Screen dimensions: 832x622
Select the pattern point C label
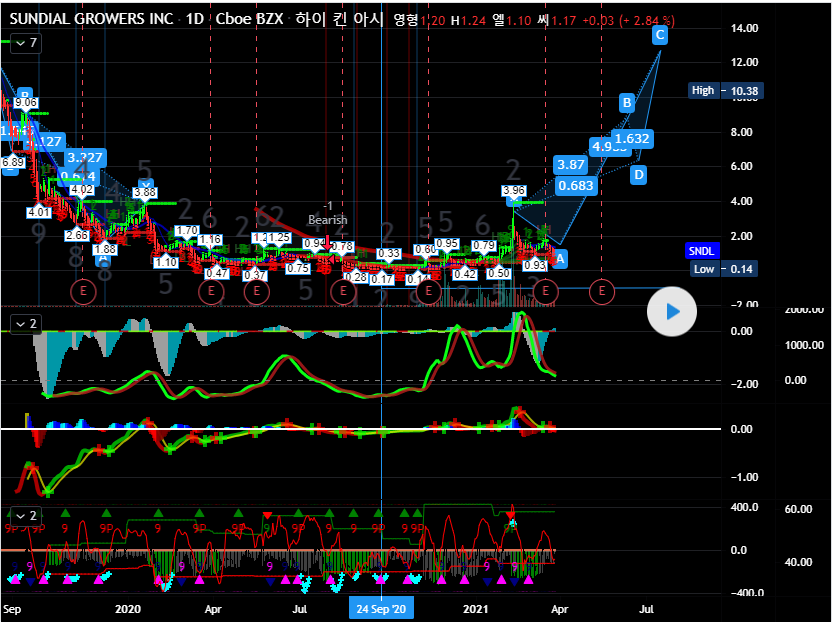tap(660, 35)
